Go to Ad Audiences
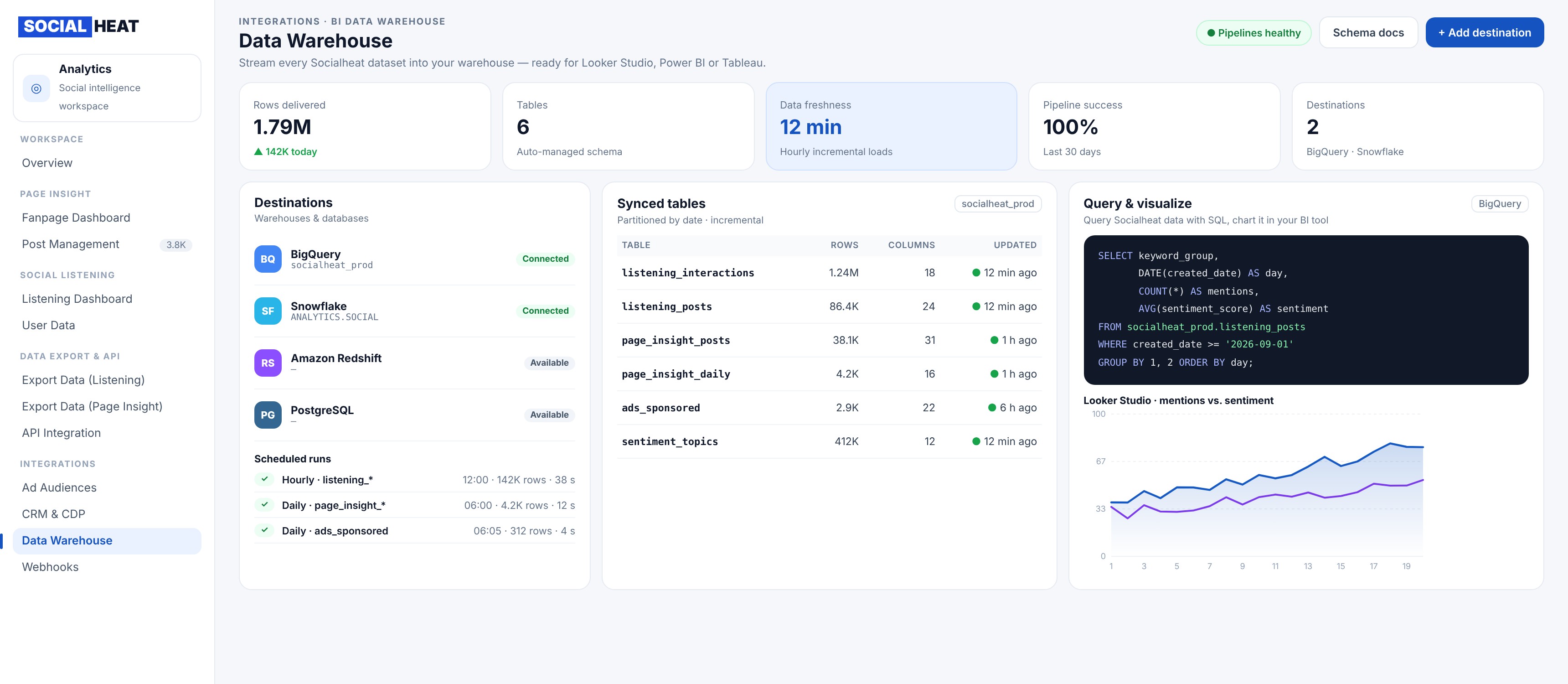1568x684 pixels. (107, 488)
